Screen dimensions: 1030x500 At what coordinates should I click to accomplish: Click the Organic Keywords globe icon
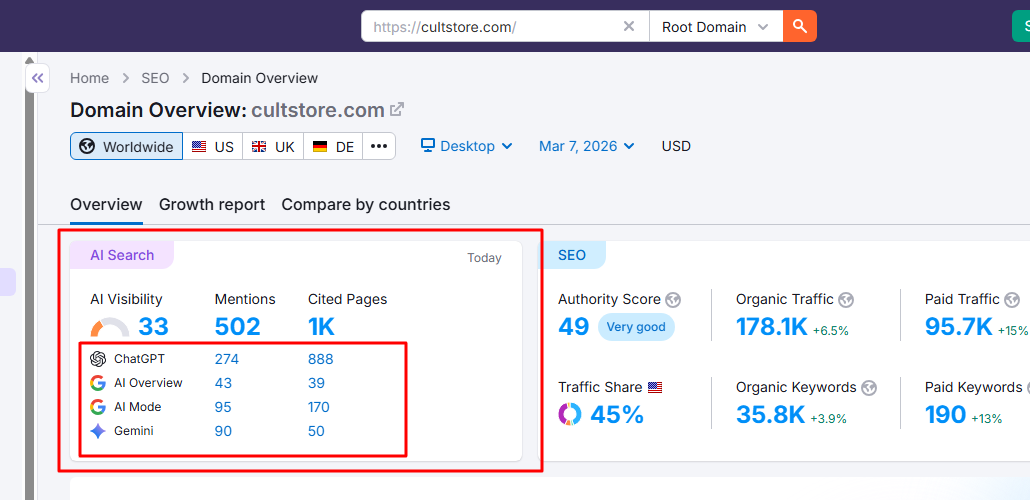[869, 387]
